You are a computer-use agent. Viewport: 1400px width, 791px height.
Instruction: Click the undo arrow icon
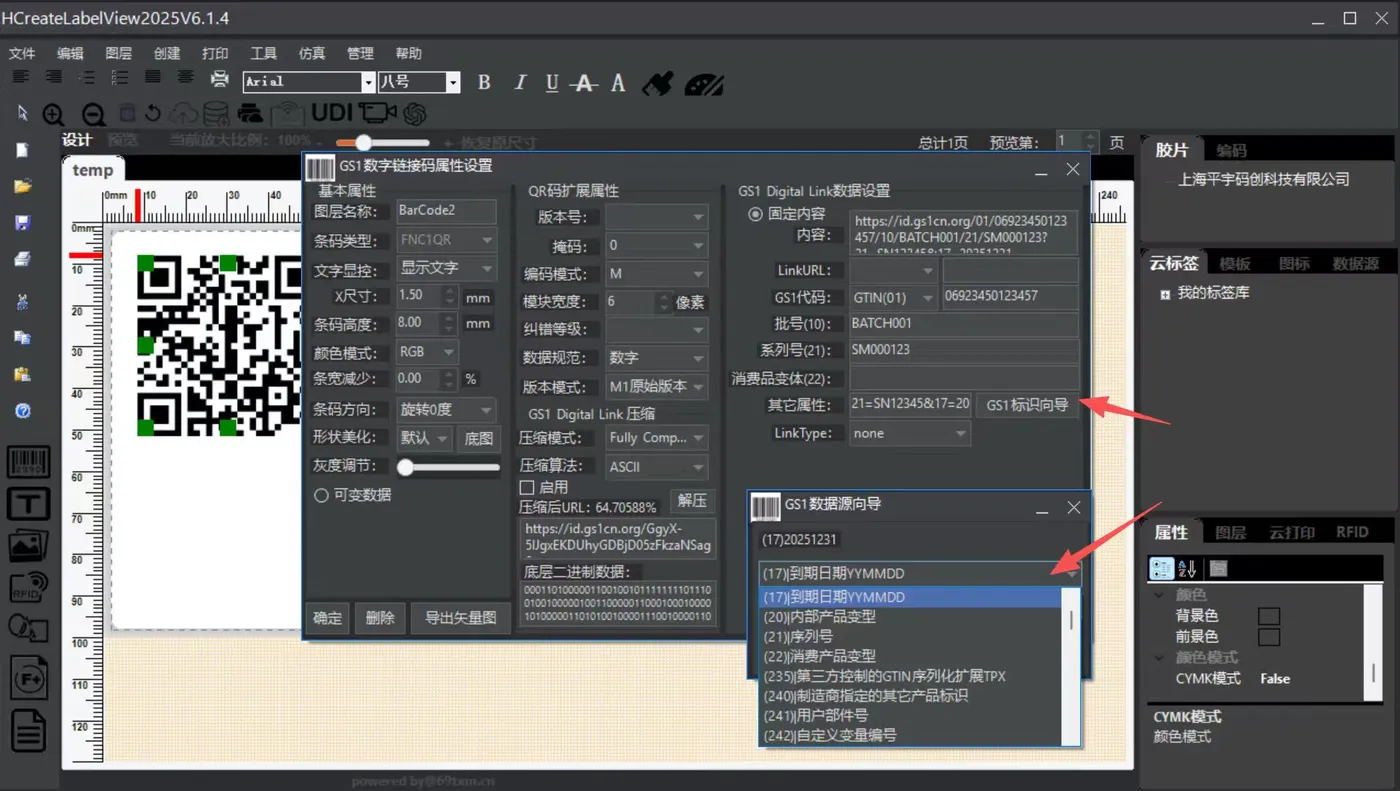[x=153, y=113]
